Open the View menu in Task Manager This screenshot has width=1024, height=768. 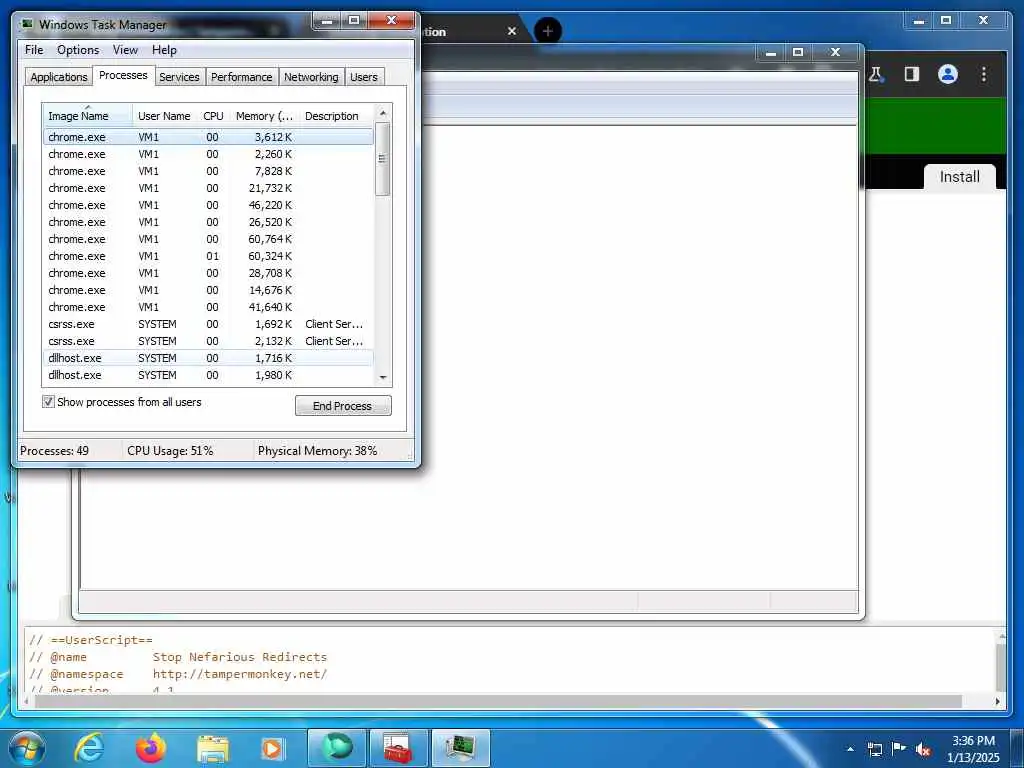(125, 50)
